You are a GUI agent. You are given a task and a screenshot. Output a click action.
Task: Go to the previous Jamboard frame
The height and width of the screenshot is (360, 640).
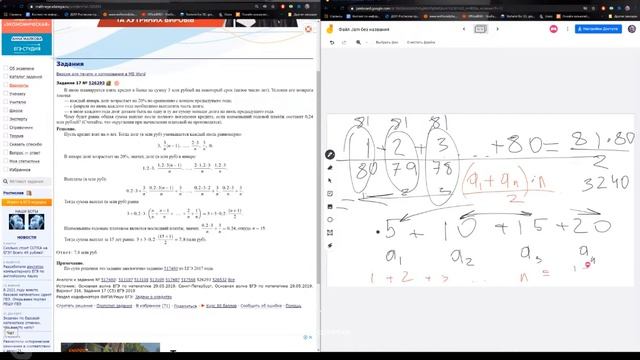[464, 29]
